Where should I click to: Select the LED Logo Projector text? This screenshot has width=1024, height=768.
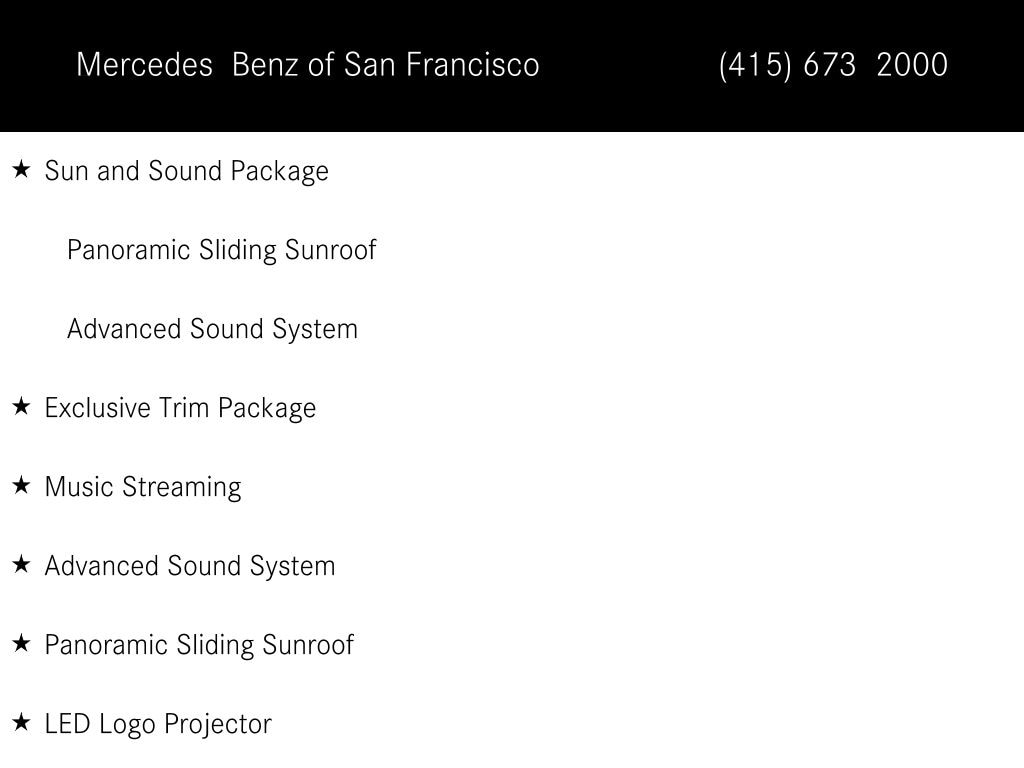pyautogui.click(x=158, y=724)
